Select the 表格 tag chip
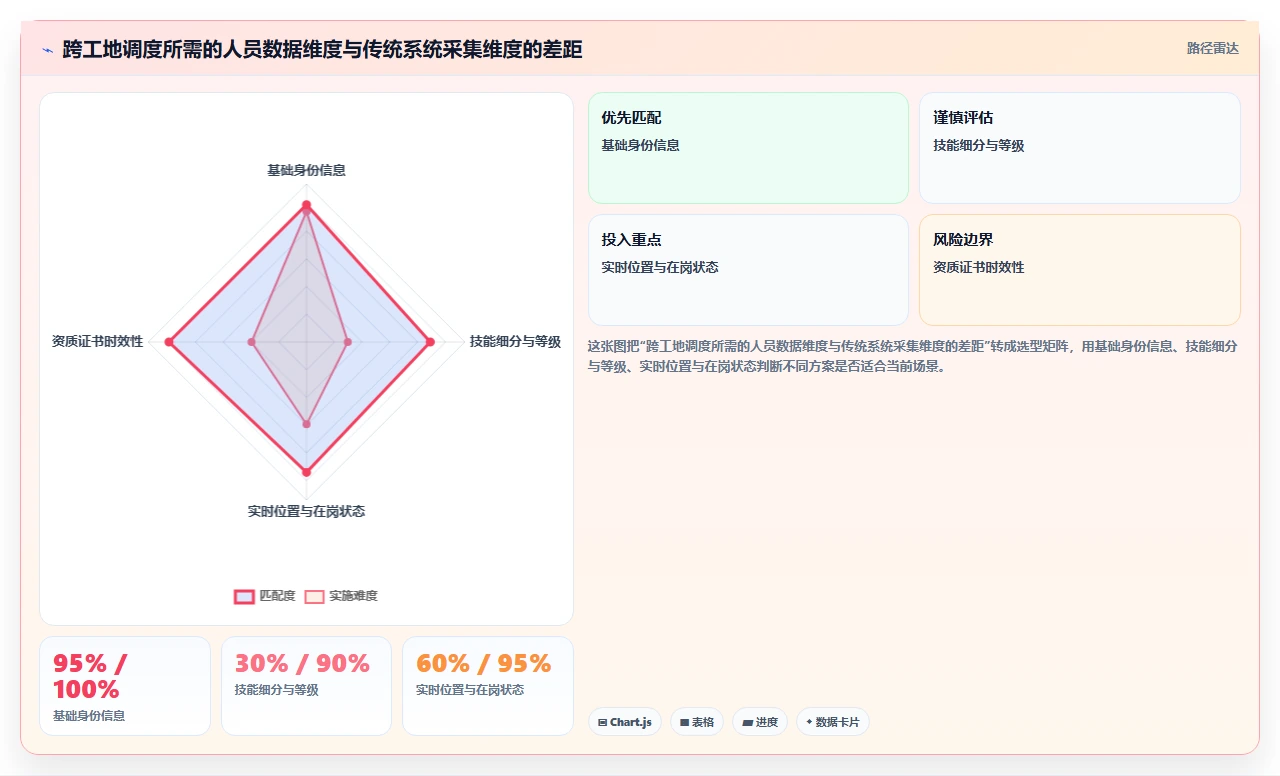This screenshot has width=1280, height=776. coord(697,722)
